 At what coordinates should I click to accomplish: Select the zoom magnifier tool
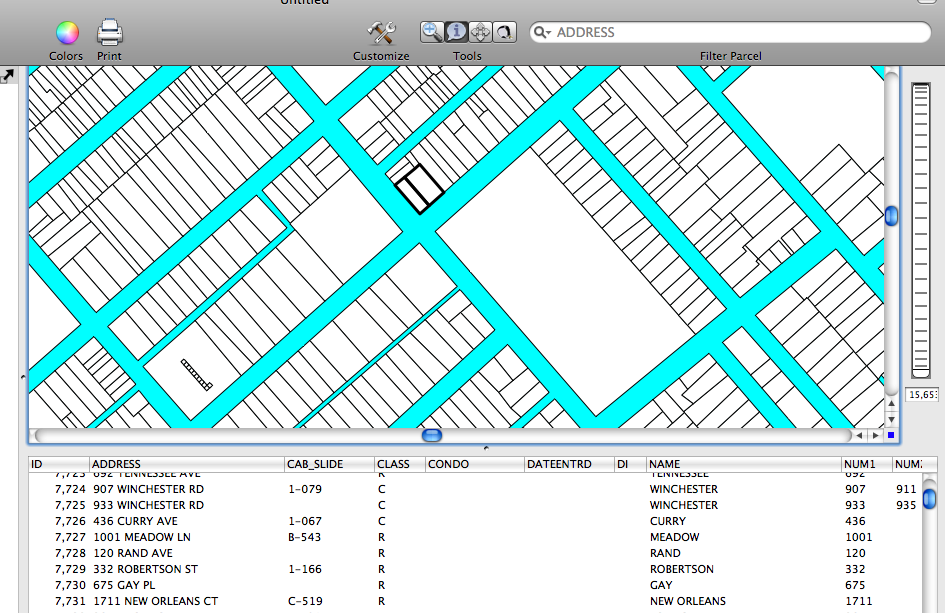point(432,32)
